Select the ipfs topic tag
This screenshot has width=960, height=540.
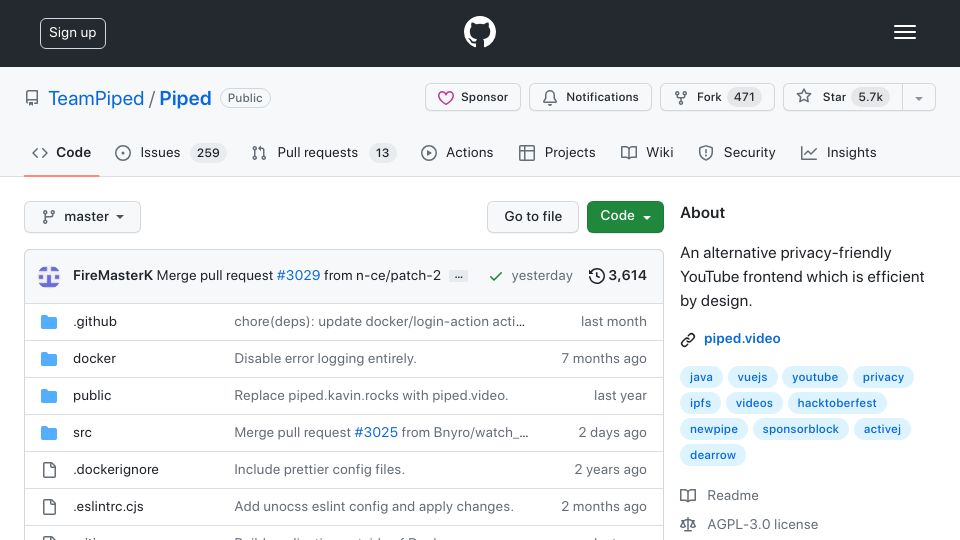(700, 403)
